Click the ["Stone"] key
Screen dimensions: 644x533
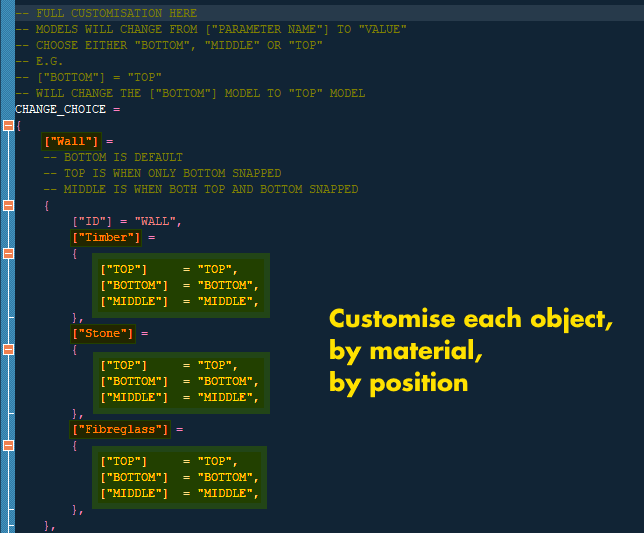tap(103, 333)
